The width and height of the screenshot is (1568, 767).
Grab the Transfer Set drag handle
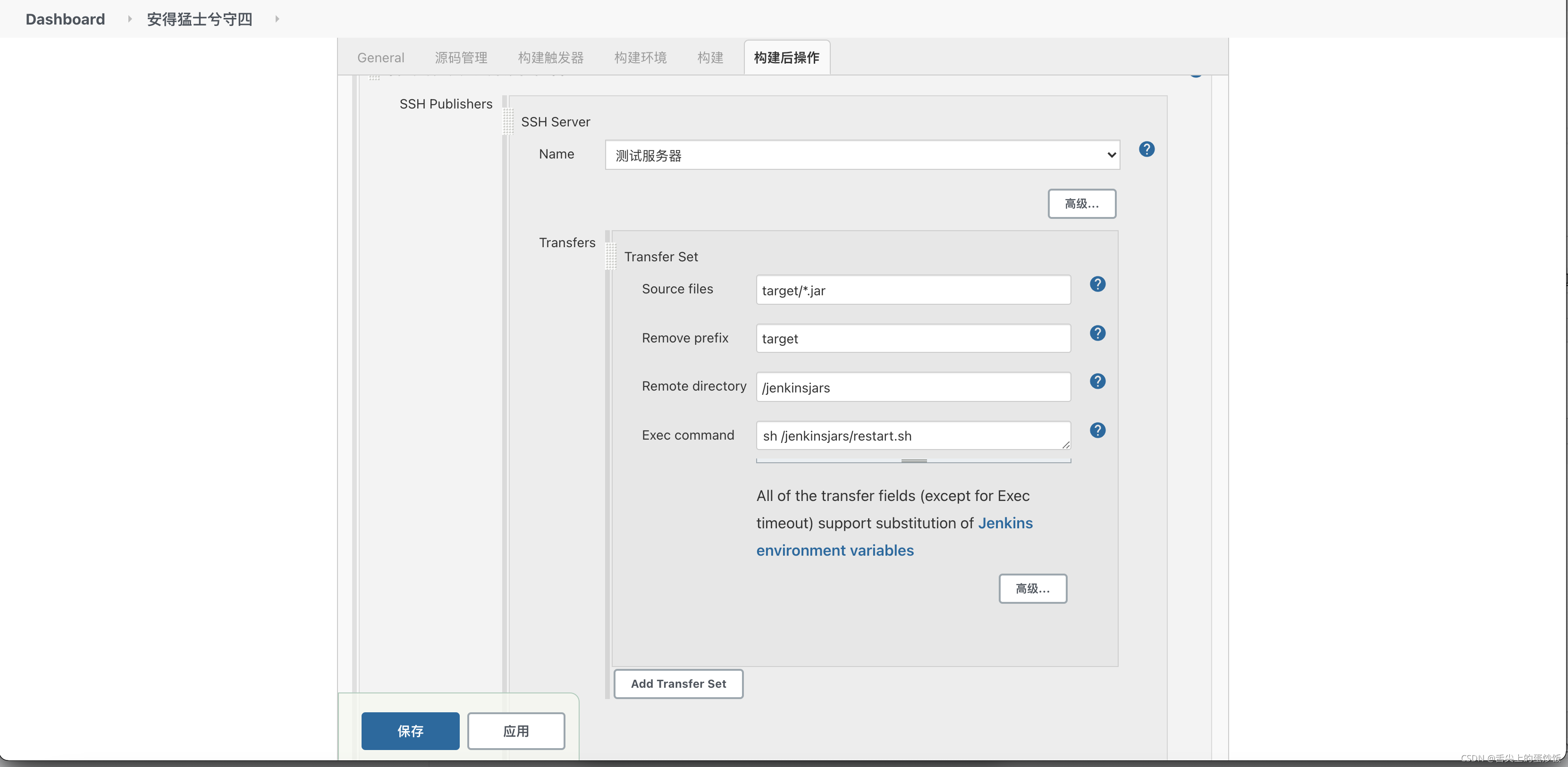click(610, 256)
